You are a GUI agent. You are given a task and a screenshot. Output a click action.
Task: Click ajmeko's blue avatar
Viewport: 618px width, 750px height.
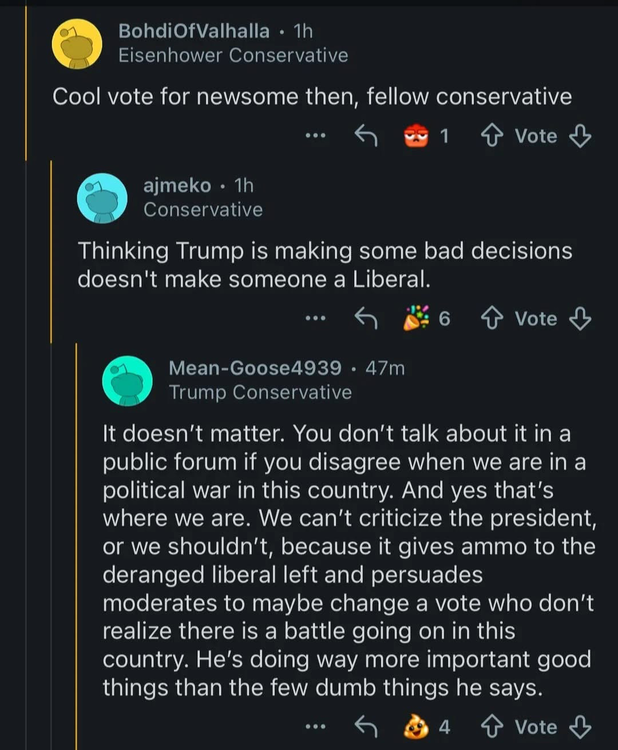(x=102, y=198)
